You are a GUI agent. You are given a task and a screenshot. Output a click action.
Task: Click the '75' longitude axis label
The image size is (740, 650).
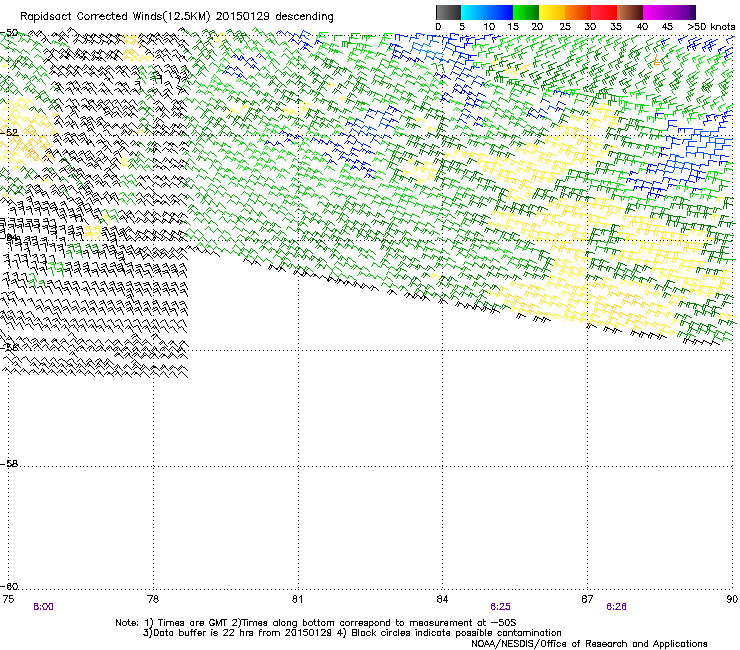[x=8, y=599]
